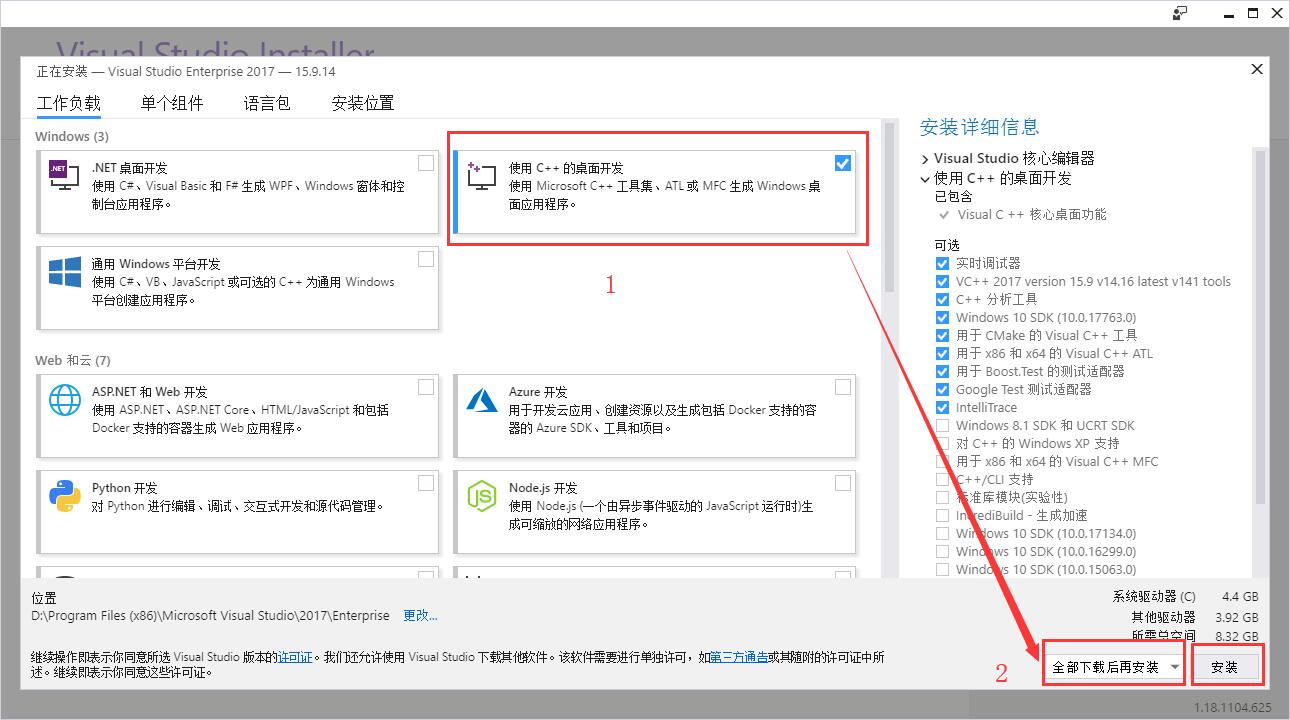Viewport: 1290px width, 720px height.
Task: Click the 其他驱动器 3.92 GB entry
Action: tap(1195, 617)
